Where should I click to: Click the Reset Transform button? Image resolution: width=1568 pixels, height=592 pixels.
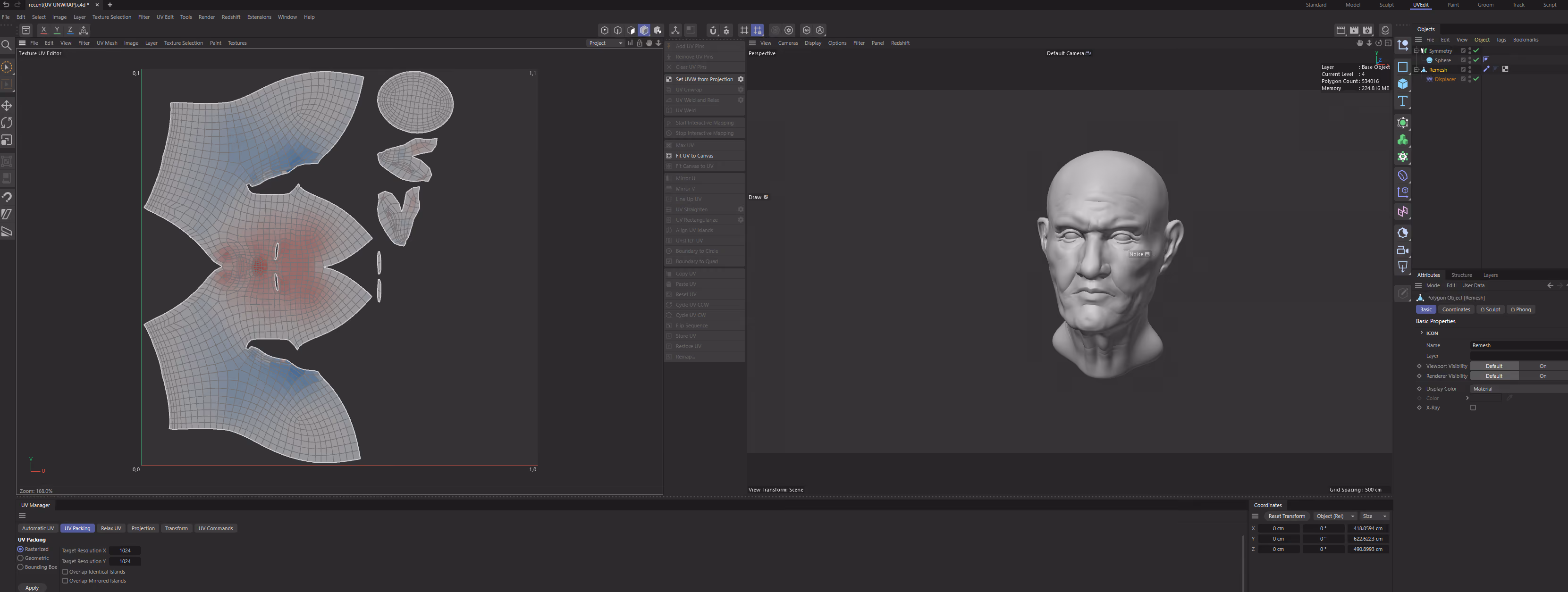click(x=1286, y=517)
